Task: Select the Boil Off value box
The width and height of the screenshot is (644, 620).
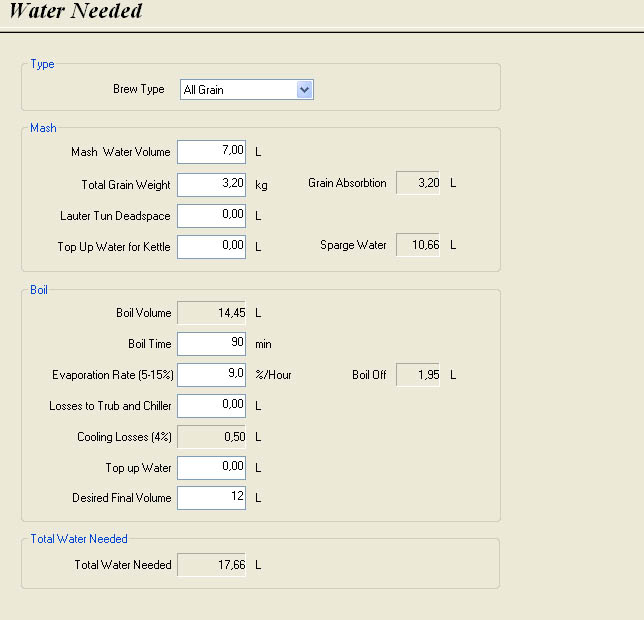Action: (x=418, y=374)
